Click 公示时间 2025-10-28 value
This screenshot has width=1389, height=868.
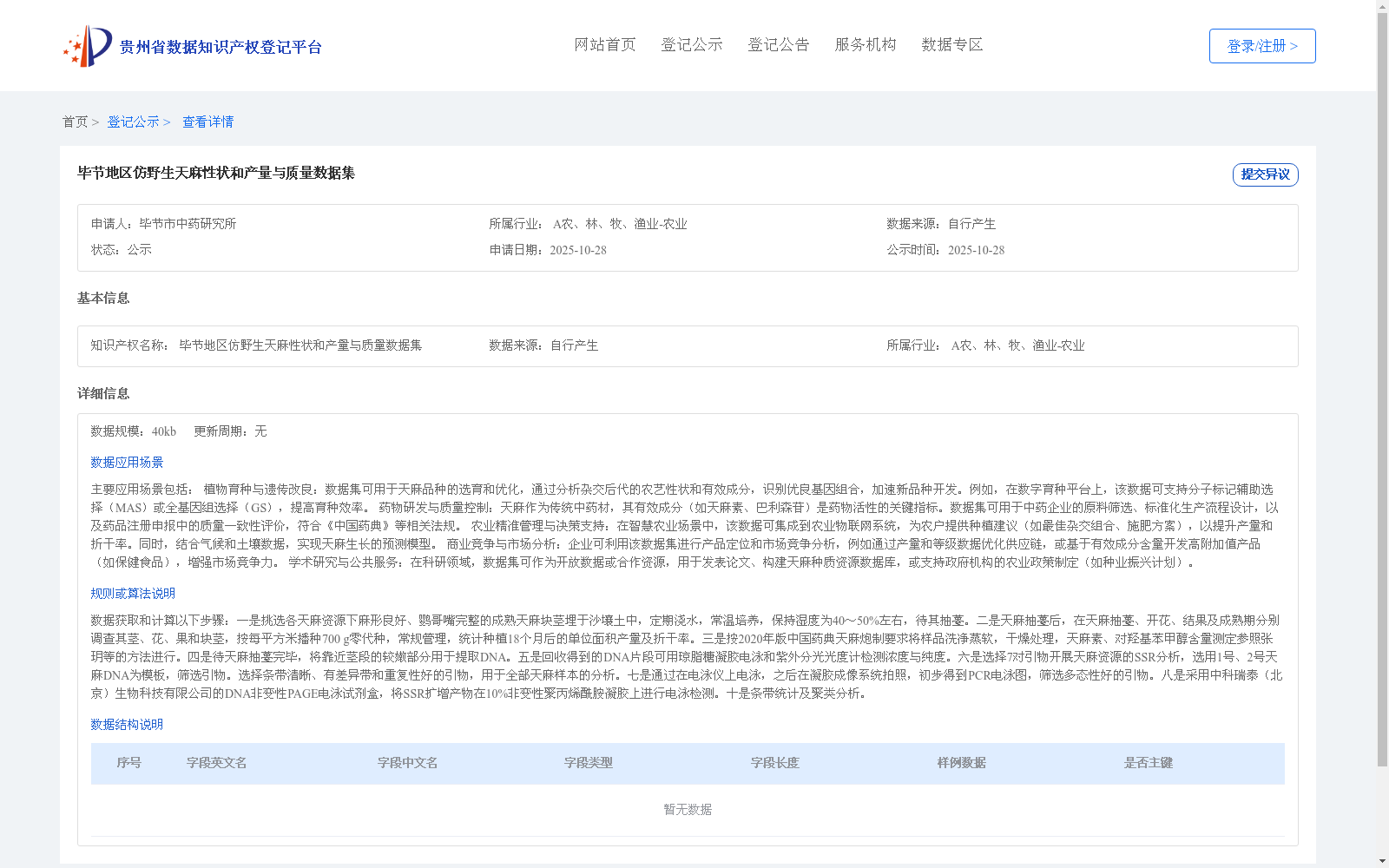pyautogui.click(x=976, y=250)
